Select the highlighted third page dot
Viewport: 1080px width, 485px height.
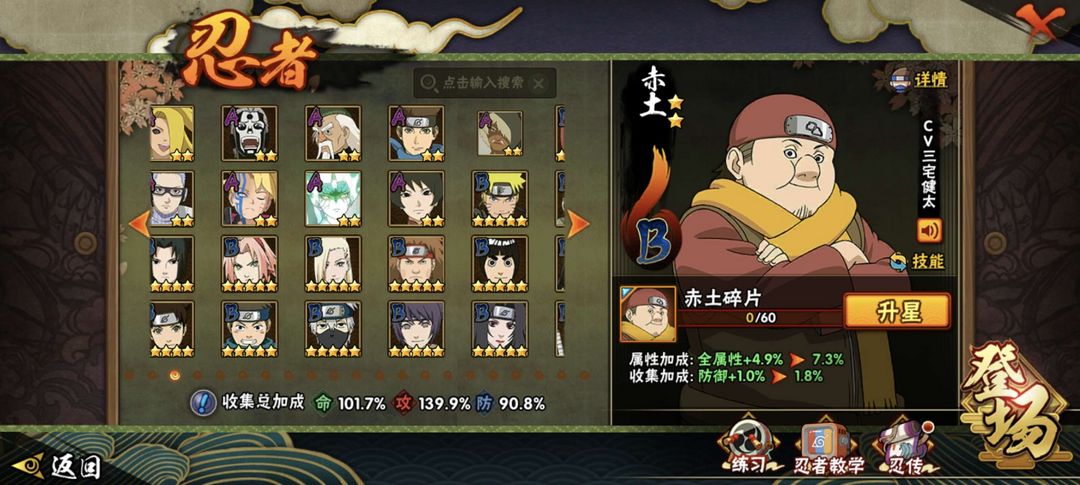174,375
